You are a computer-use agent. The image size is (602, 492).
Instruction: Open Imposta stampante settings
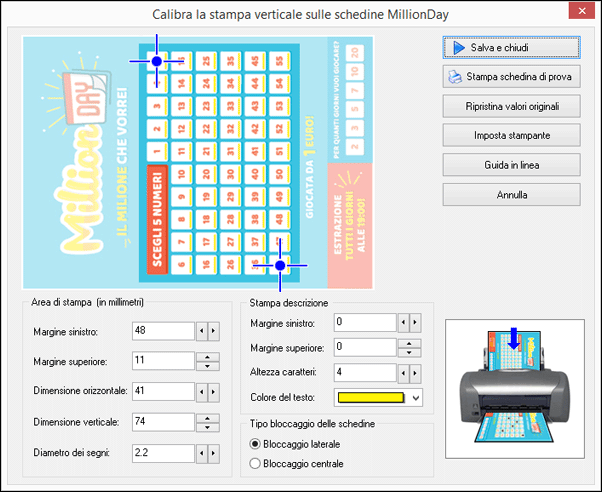click(511, 134)
